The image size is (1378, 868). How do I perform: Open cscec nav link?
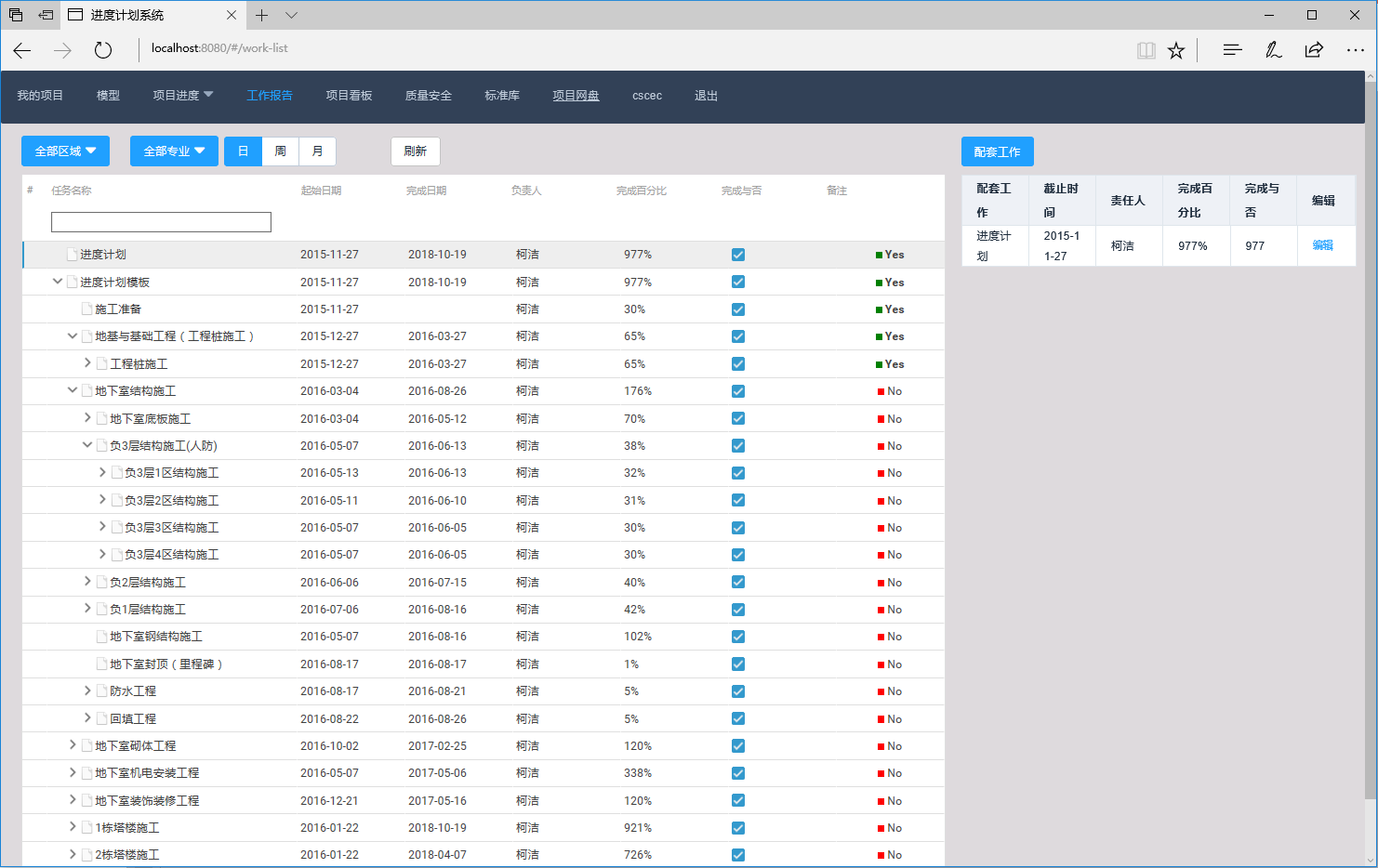pos(647,96)
